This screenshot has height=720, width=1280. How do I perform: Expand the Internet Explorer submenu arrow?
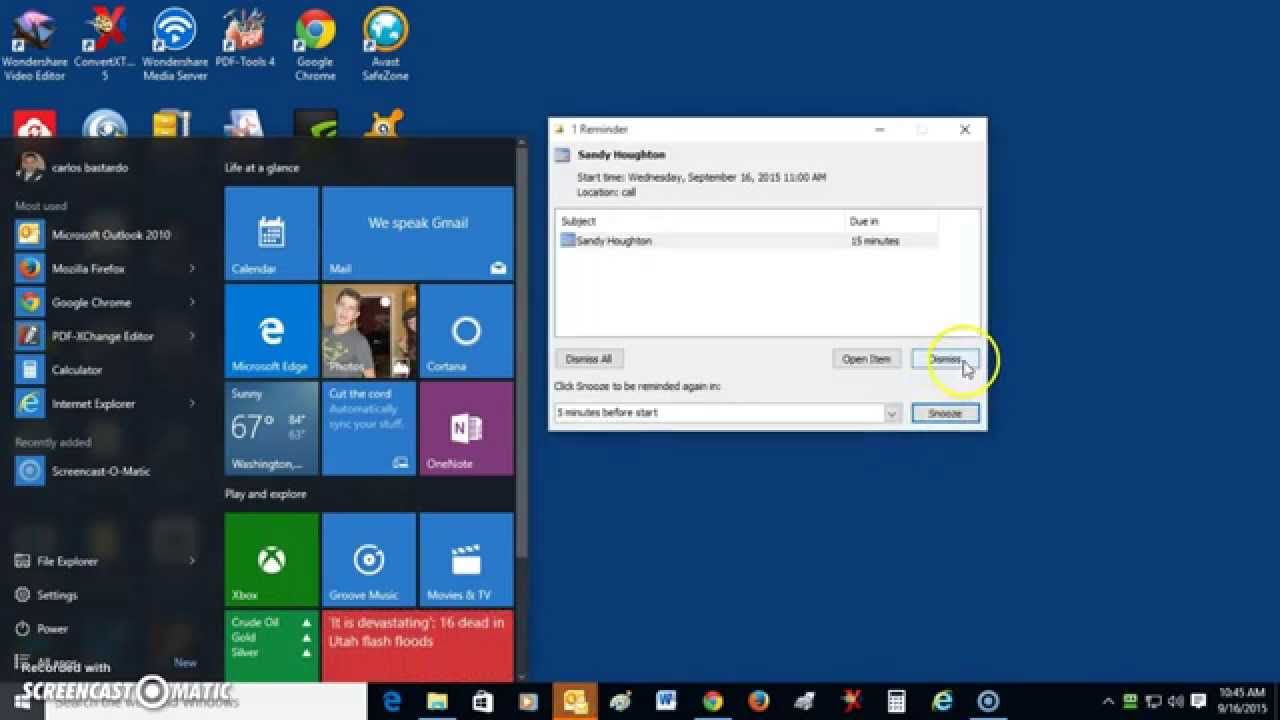click(x=192, y=403)
